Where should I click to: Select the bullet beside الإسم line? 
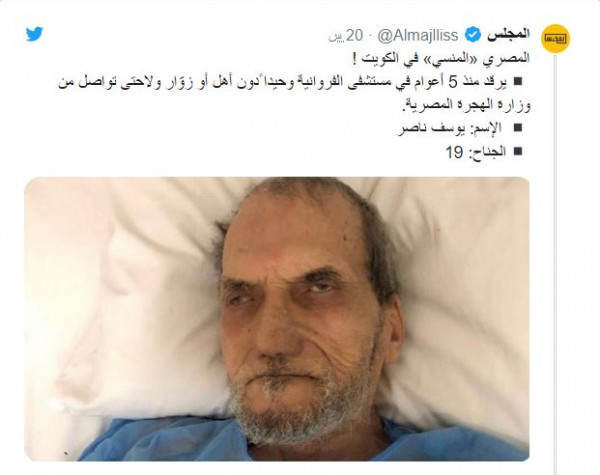(x=518, y=128)
